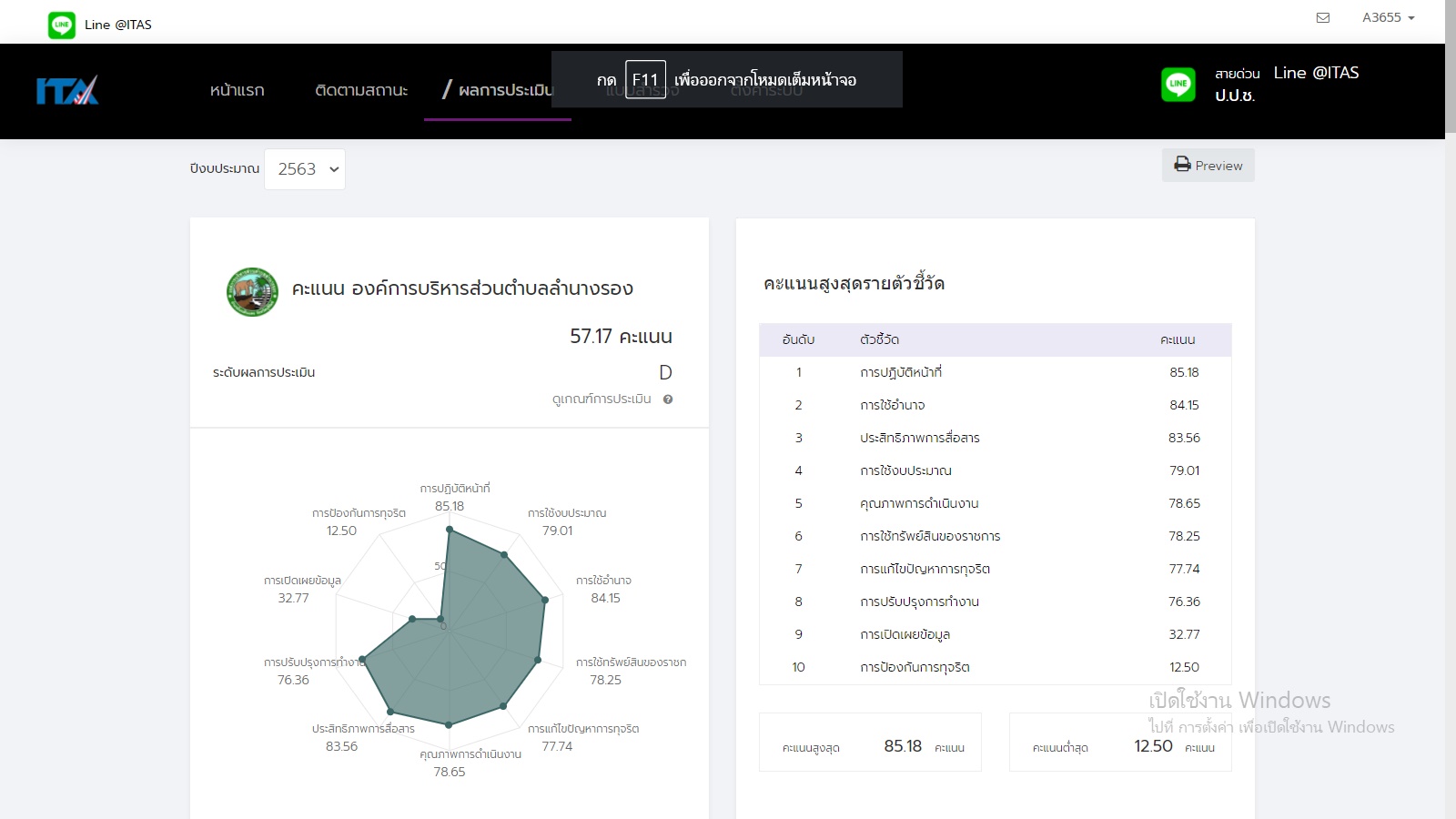Click radar label การเปิดเผยข้อมูล 32.77
1456x819 pixels.
click(x=302, y=589)
